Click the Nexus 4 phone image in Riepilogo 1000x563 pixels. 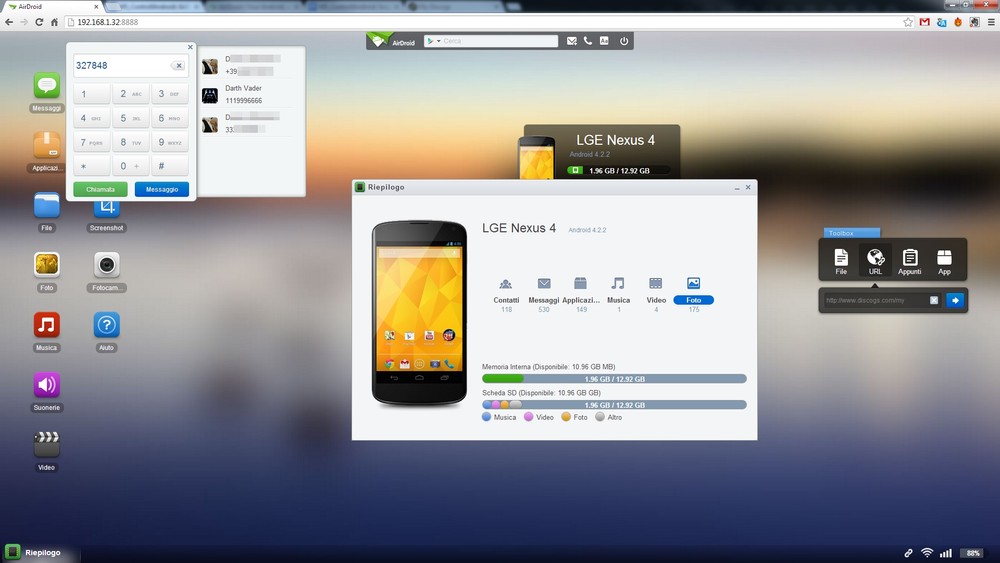tap(419, 313)
